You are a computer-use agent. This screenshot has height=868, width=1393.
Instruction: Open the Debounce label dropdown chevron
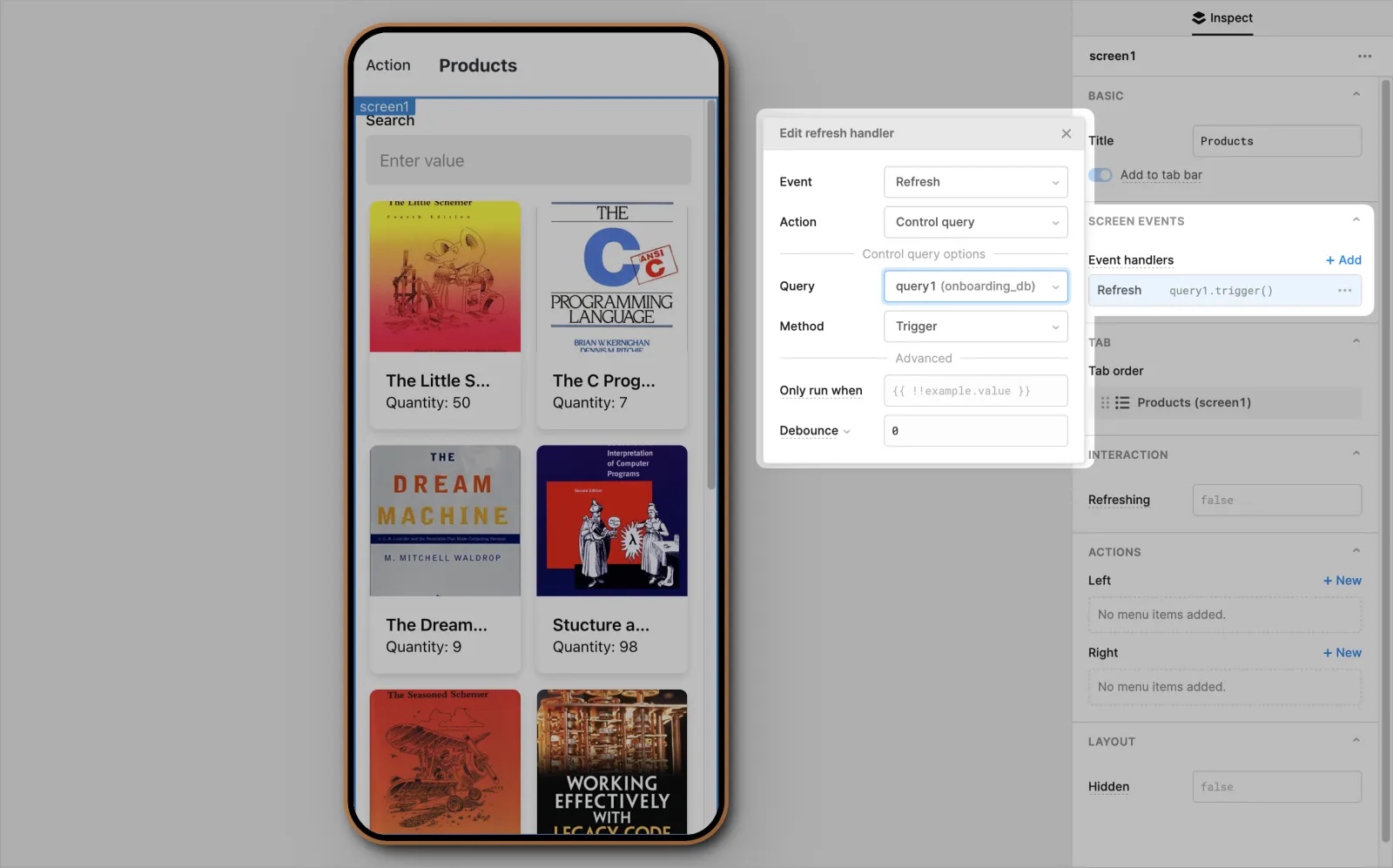(x=846, y=432)
